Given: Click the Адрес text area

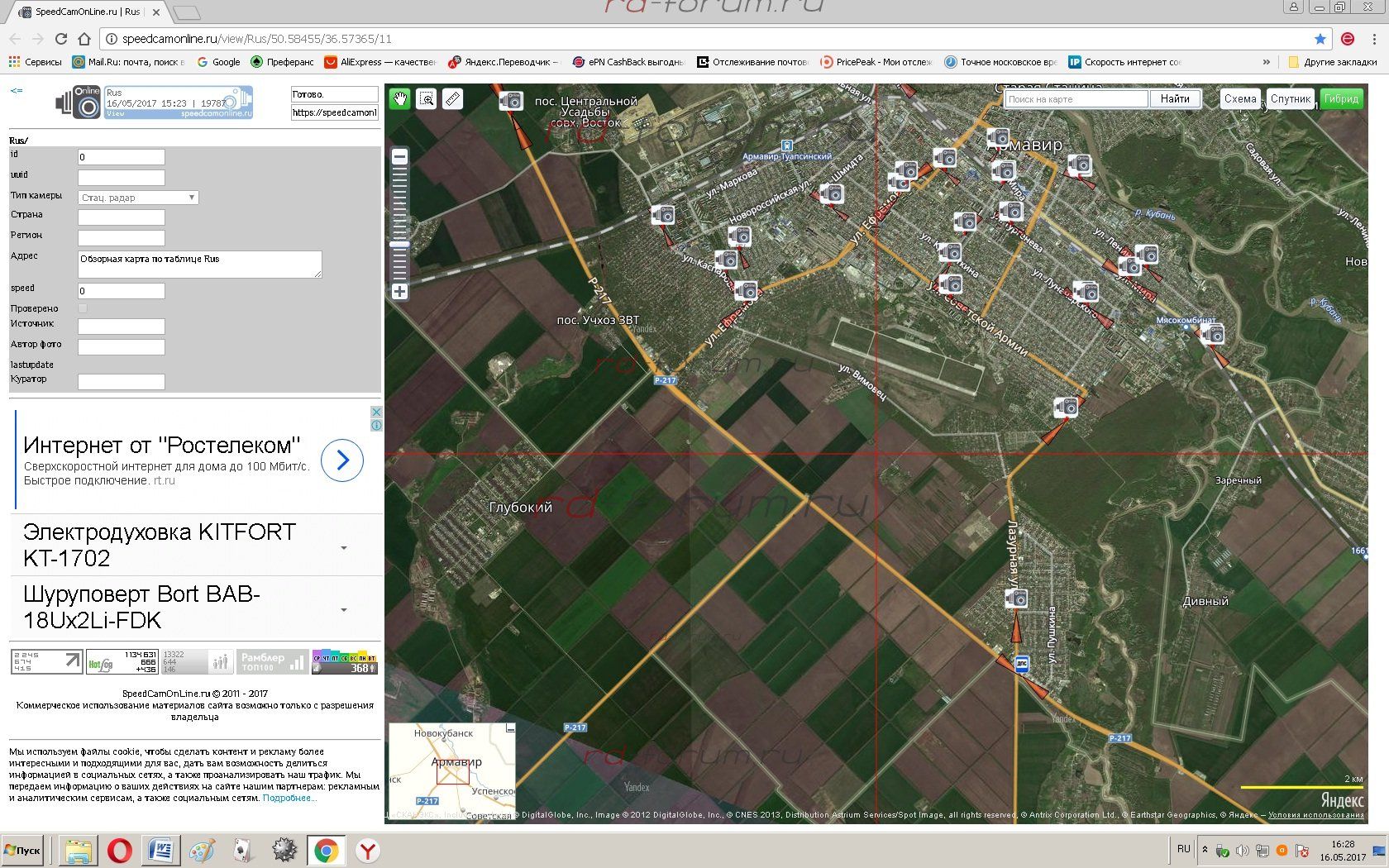Looking at the screenshot, I should coord(199,265).
